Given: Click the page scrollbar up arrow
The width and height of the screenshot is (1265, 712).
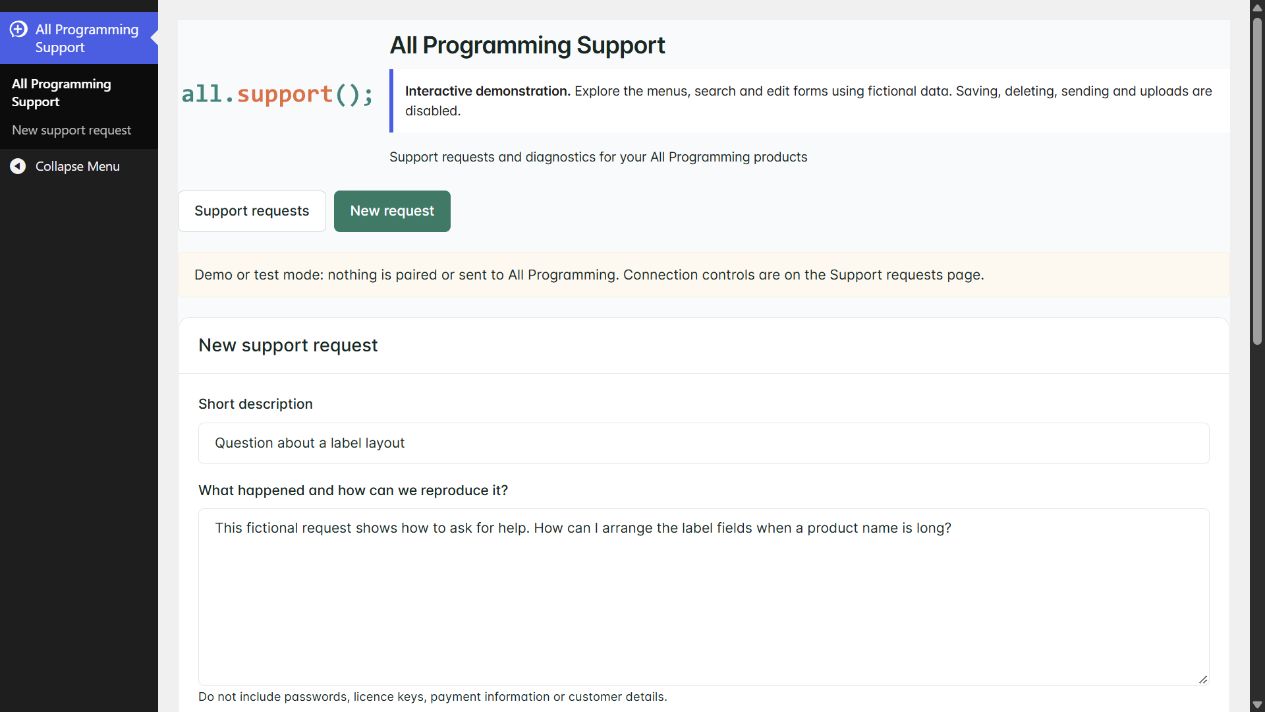Looking at the screenshot, I should (x=1257, y=7).
